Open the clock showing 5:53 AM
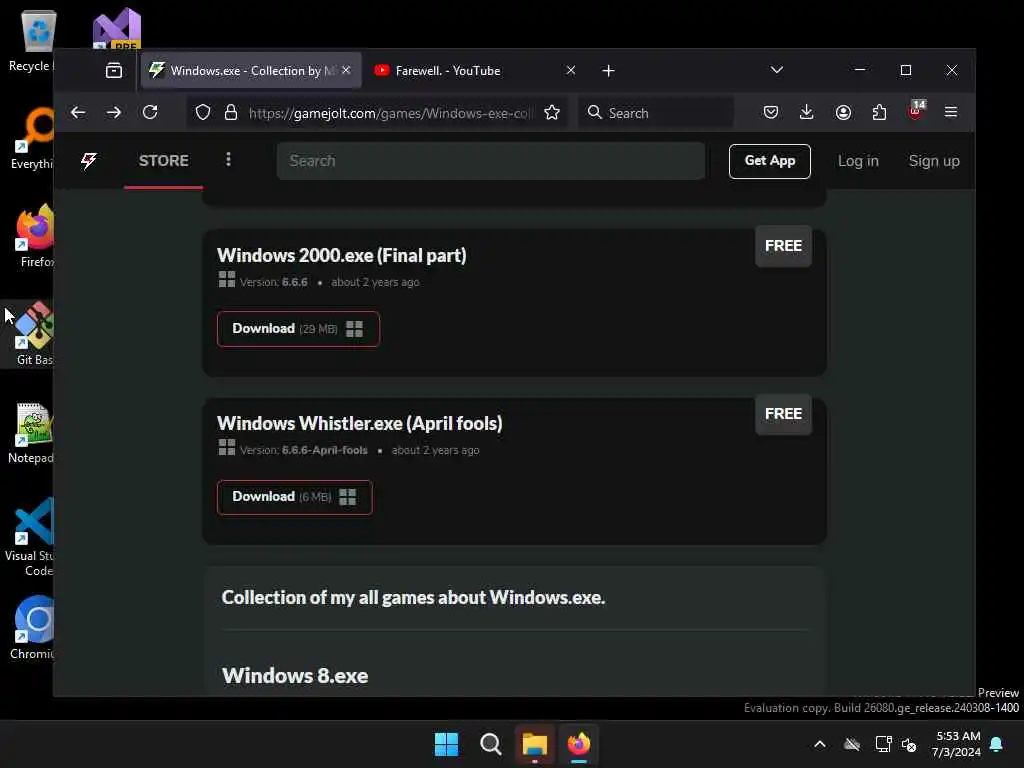1024x768 pixels. 957,744
